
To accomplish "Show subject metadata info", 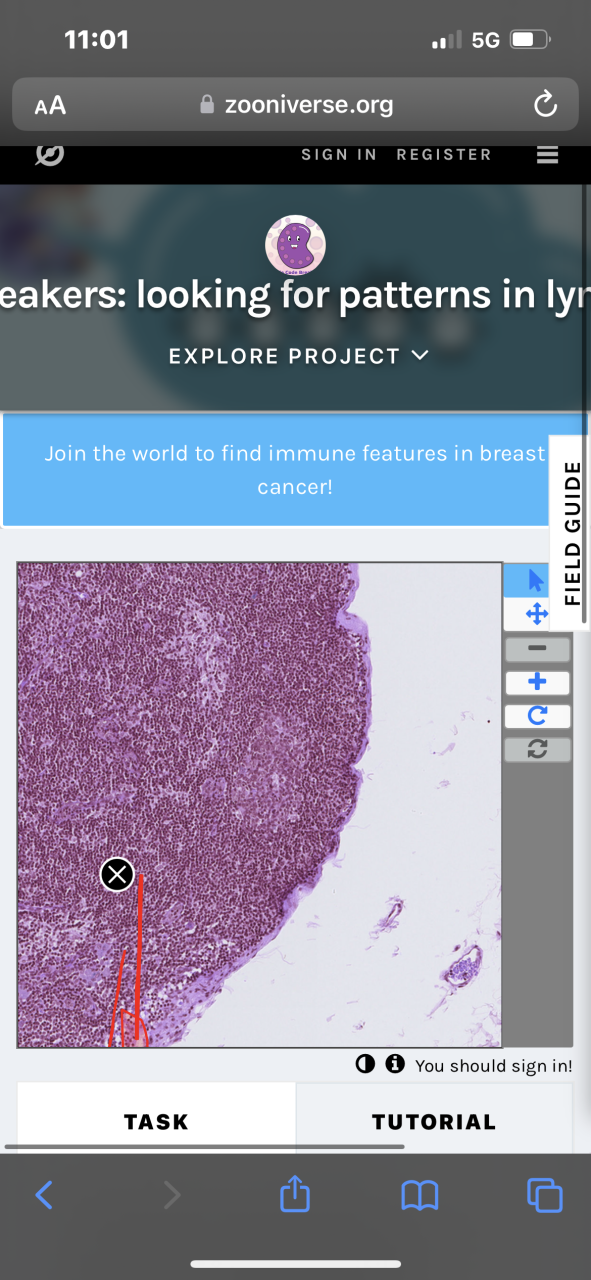I will tap(395, 1064).
